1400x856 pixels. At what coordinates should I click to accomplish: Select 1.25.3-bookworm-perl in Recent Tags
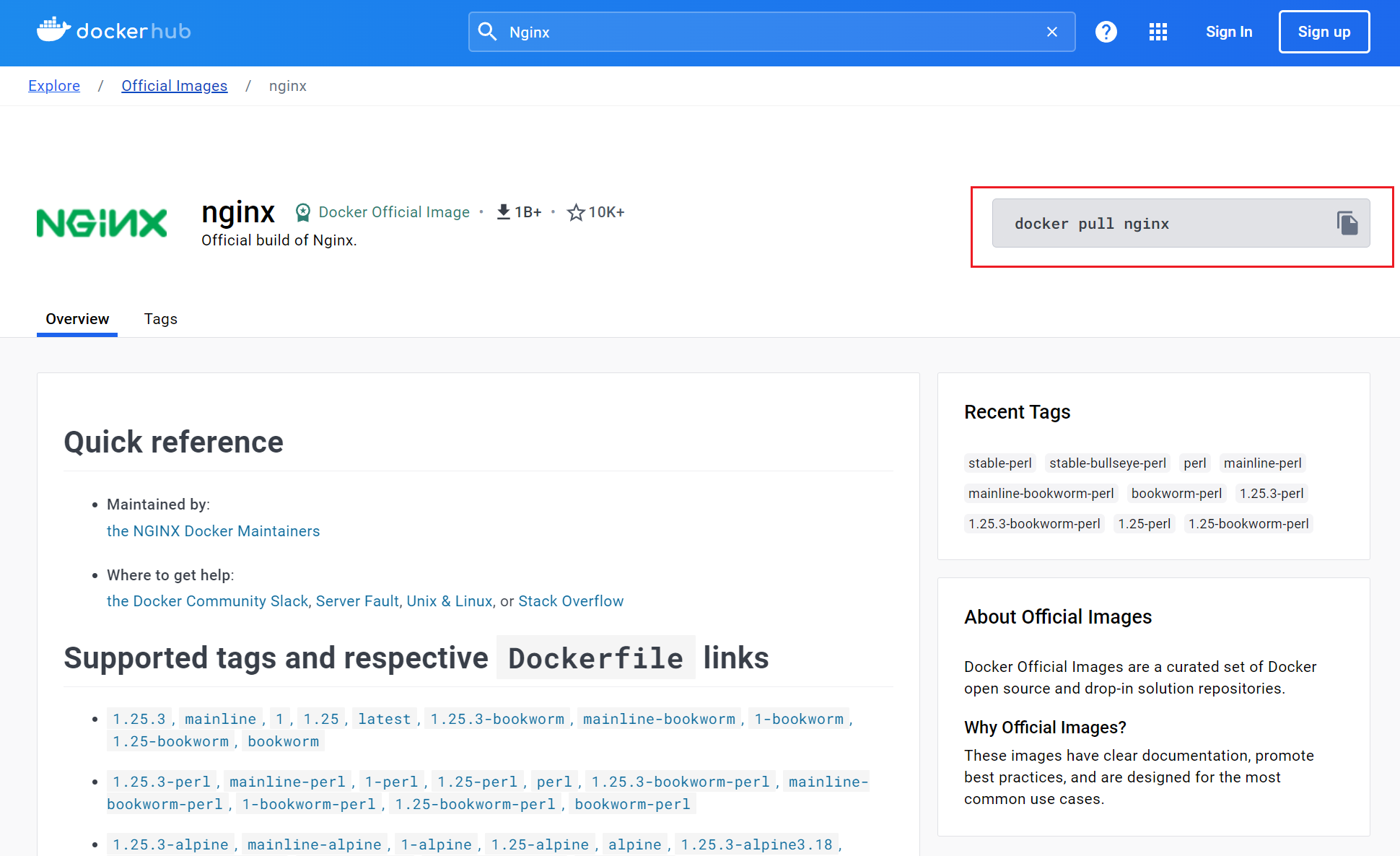click(1034, 524)
